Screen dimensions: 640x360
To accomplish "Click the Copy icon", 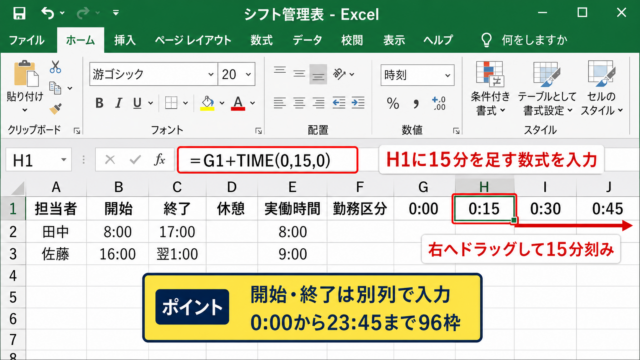I will click(x=55, y=88).
